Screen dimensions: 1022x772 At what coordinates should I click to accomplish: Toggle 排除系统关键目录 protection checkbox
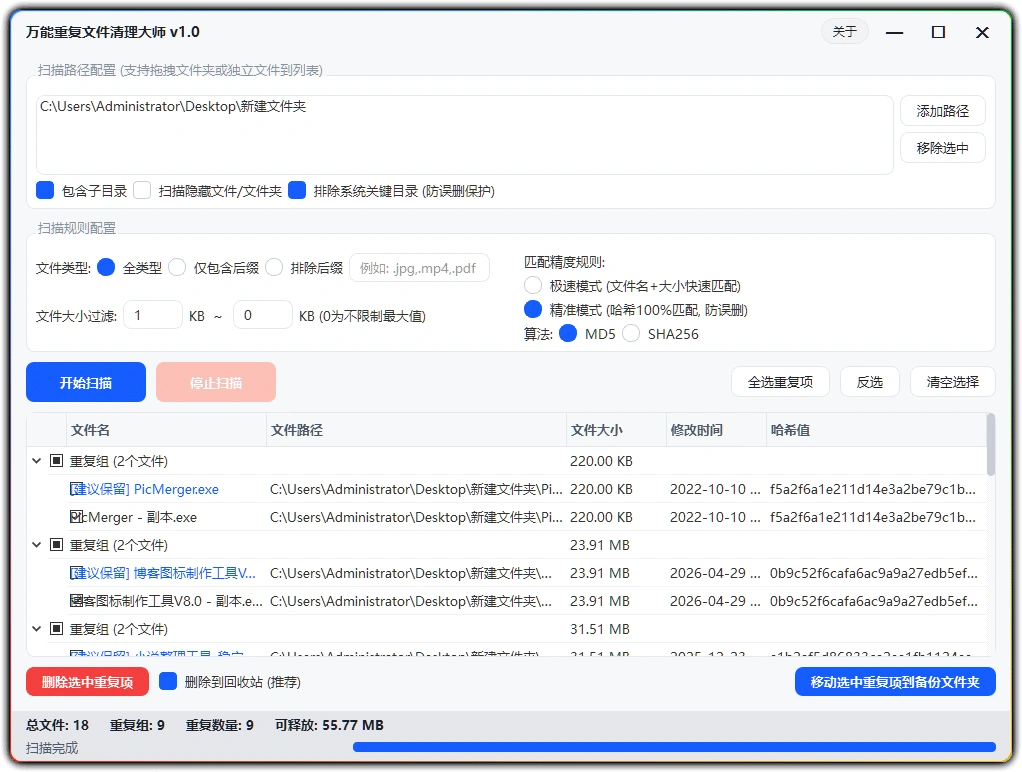[297, 190]
